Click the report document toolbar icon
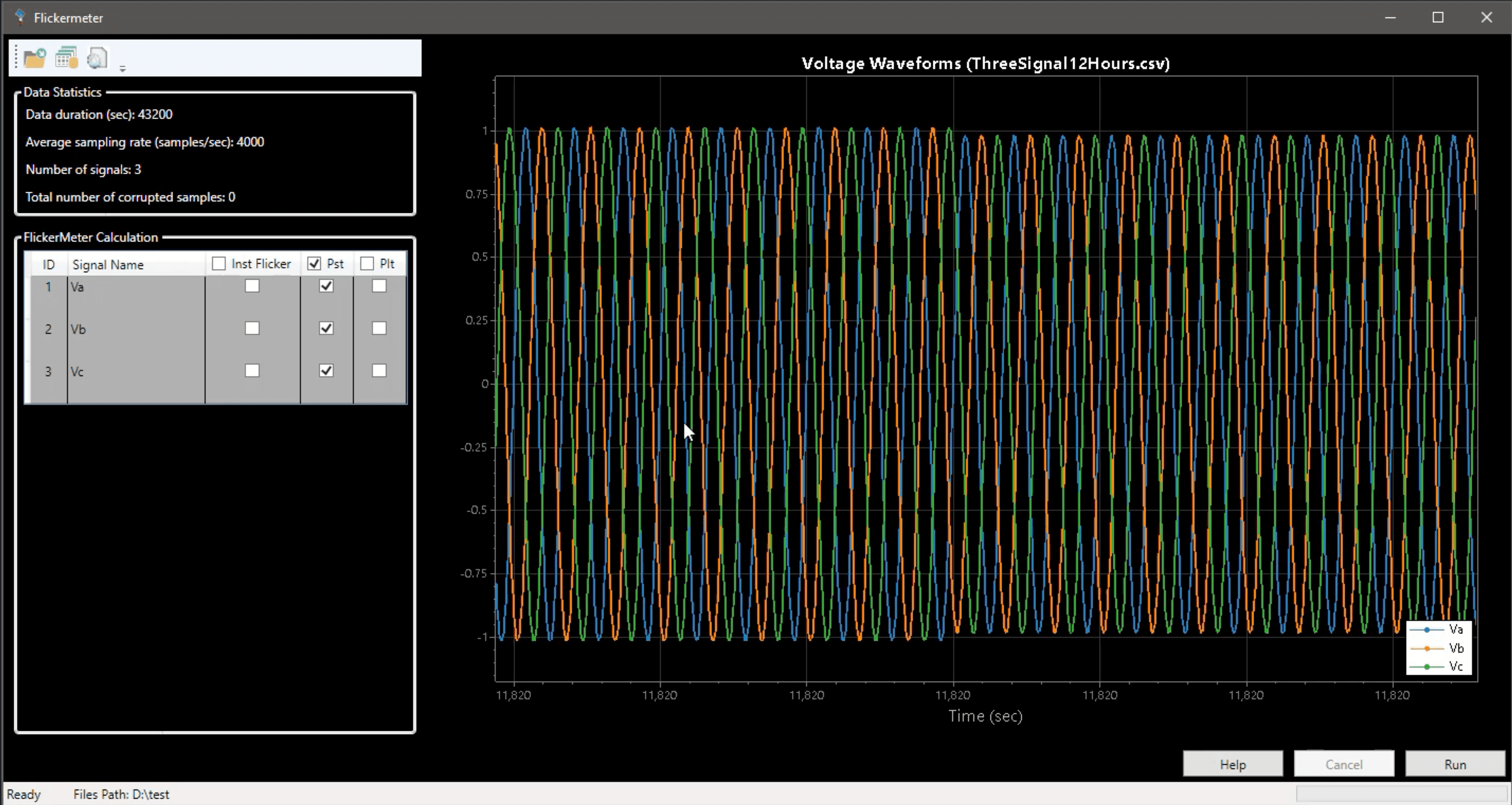The width and height of the screenshot is (1512, 805). pyautogui.click(x=97, y=57)
